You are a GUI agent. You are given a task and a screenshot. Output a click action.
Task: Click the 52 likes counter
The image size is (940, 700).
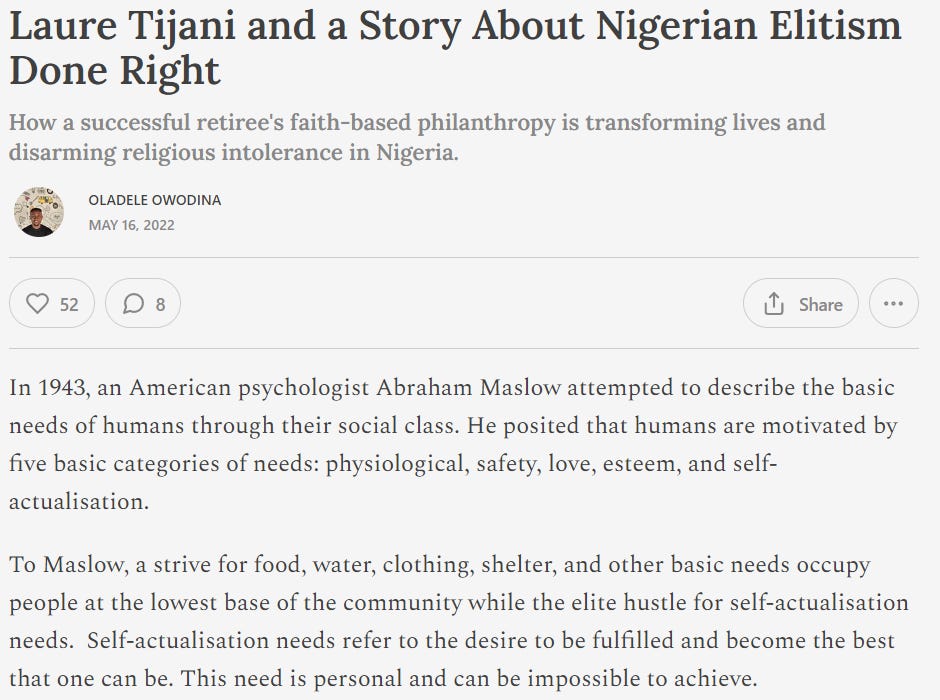pos(61,303)
